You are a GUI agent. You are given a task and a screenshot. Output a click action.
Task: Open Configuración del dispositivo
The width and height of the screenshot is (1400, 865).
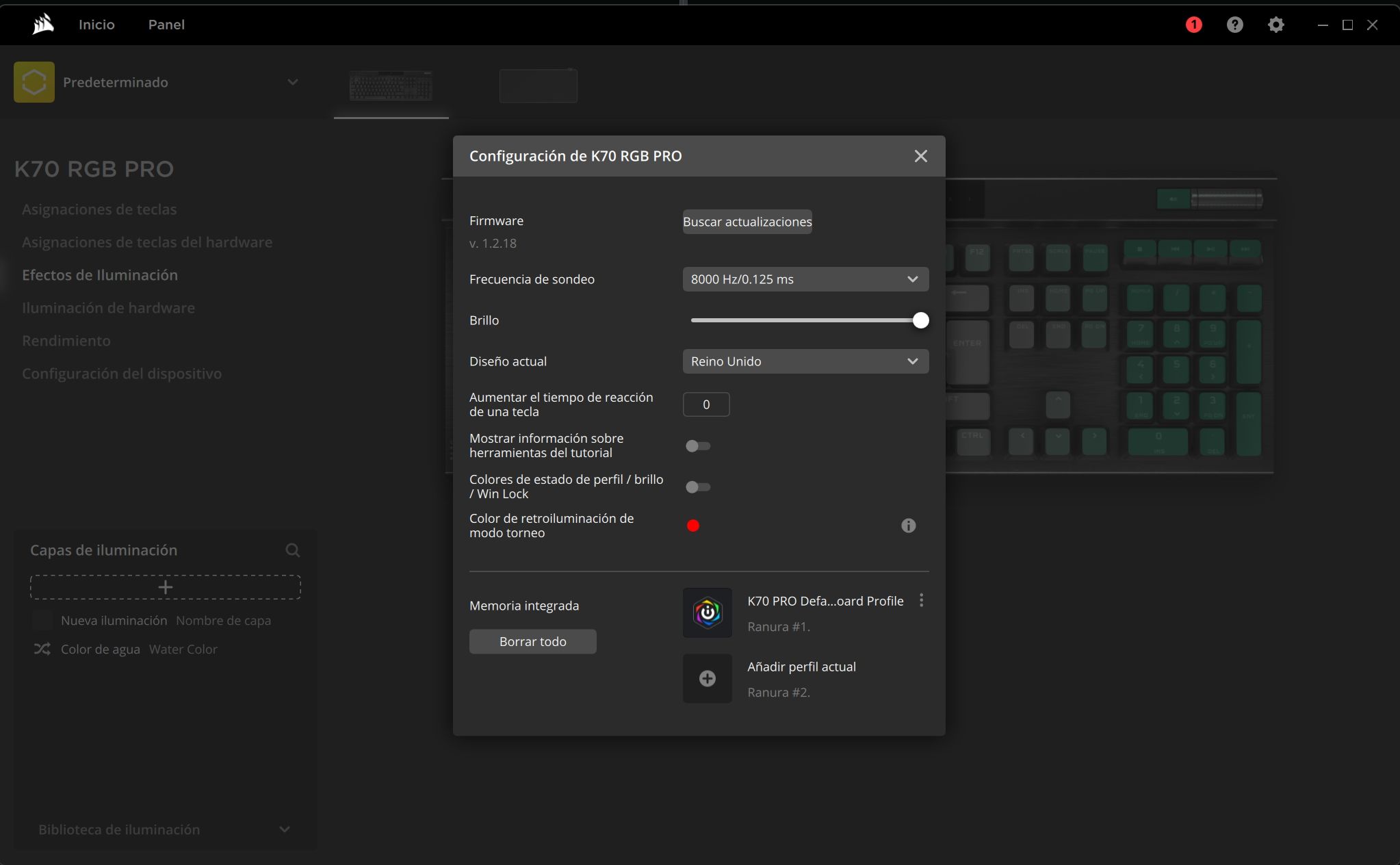click(122, 374)
